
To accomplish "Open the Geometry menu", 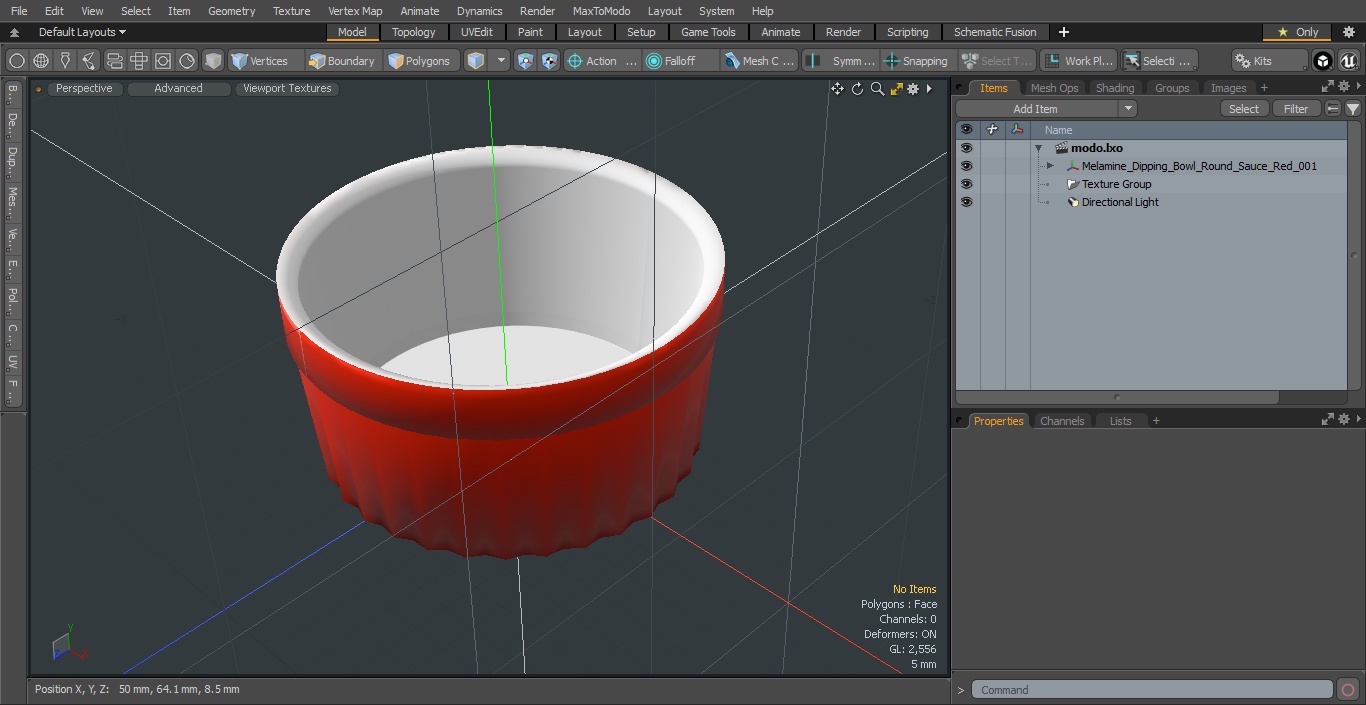I will [231, 11].
